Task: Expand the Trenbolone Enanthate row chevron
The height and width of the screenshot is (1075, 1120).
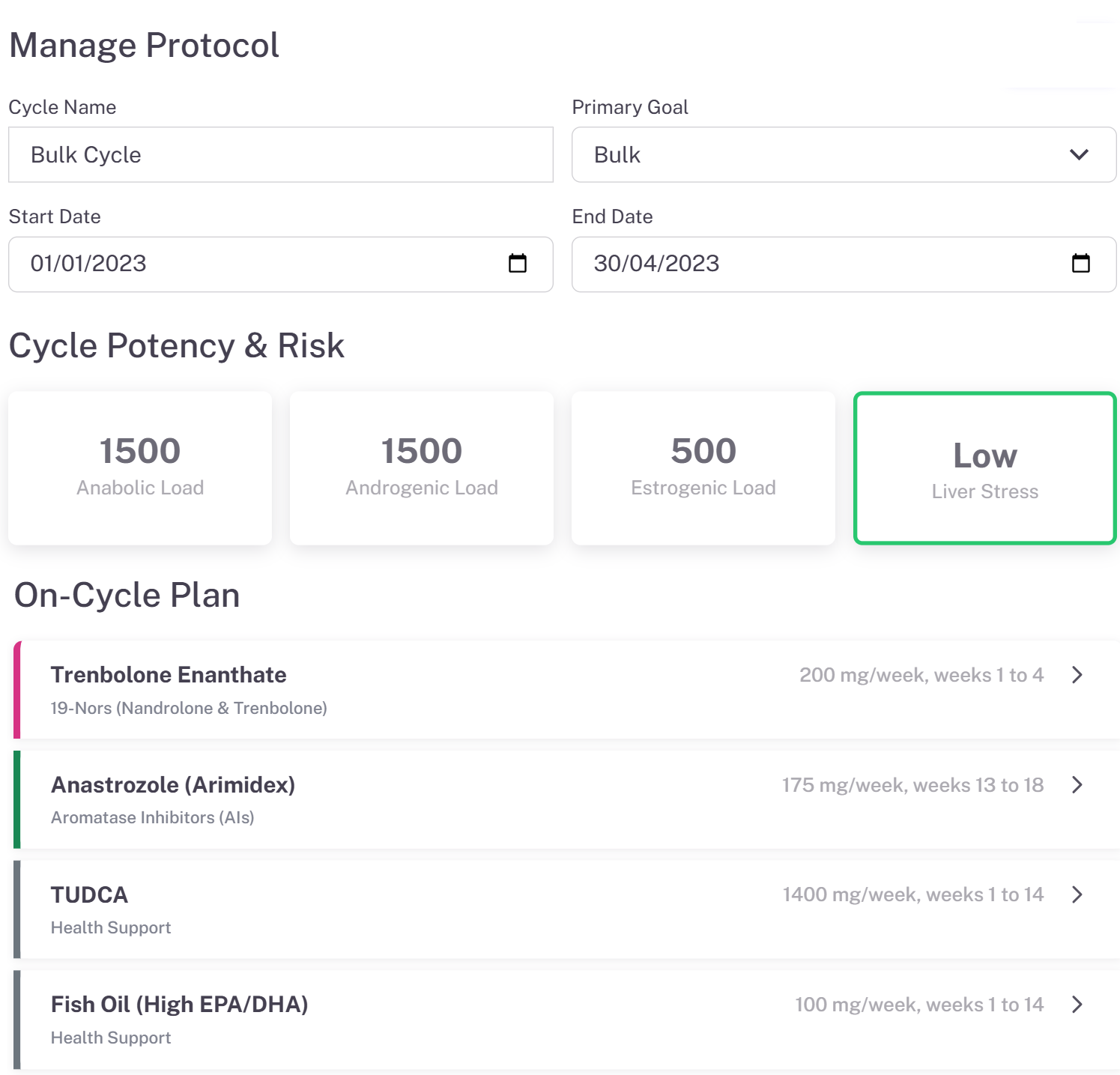Action: (1077, 675)
